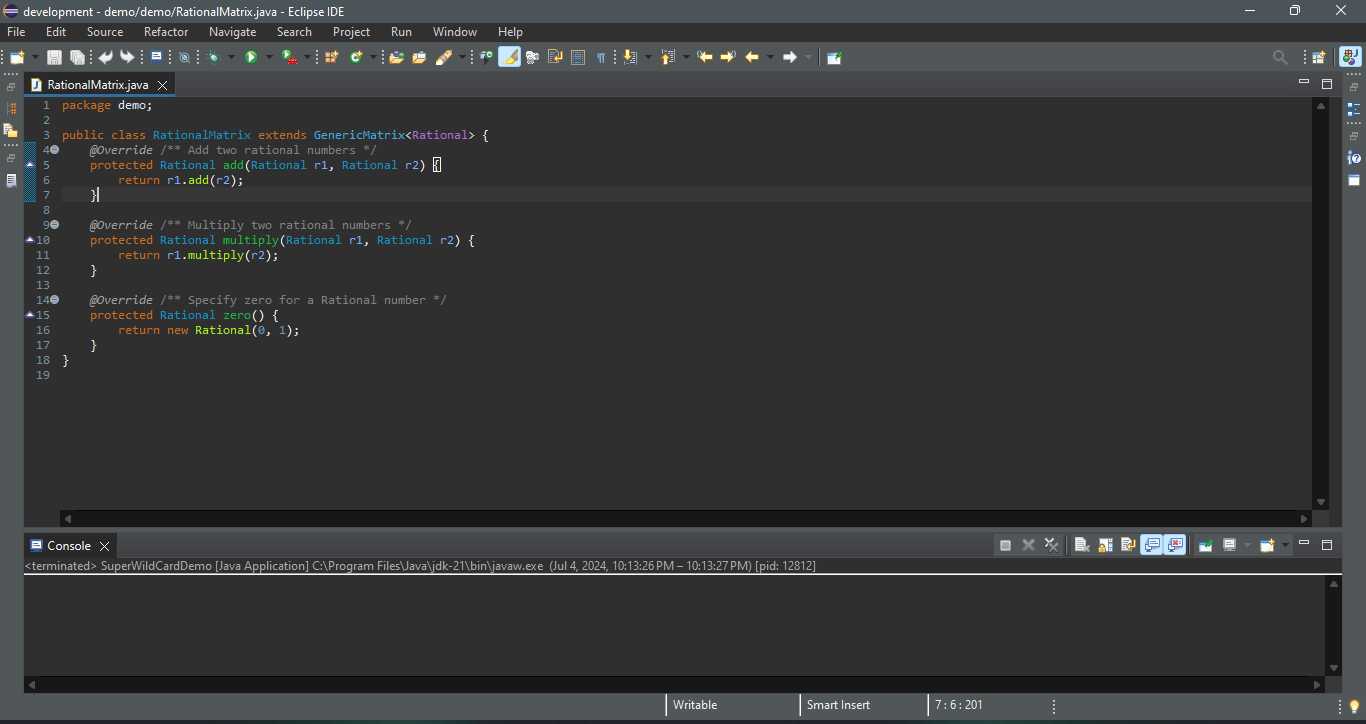The width and height of the screenshot is (1366, 724).
Task: Open the New file dropdown arrow
Action: tap(36, 58)
